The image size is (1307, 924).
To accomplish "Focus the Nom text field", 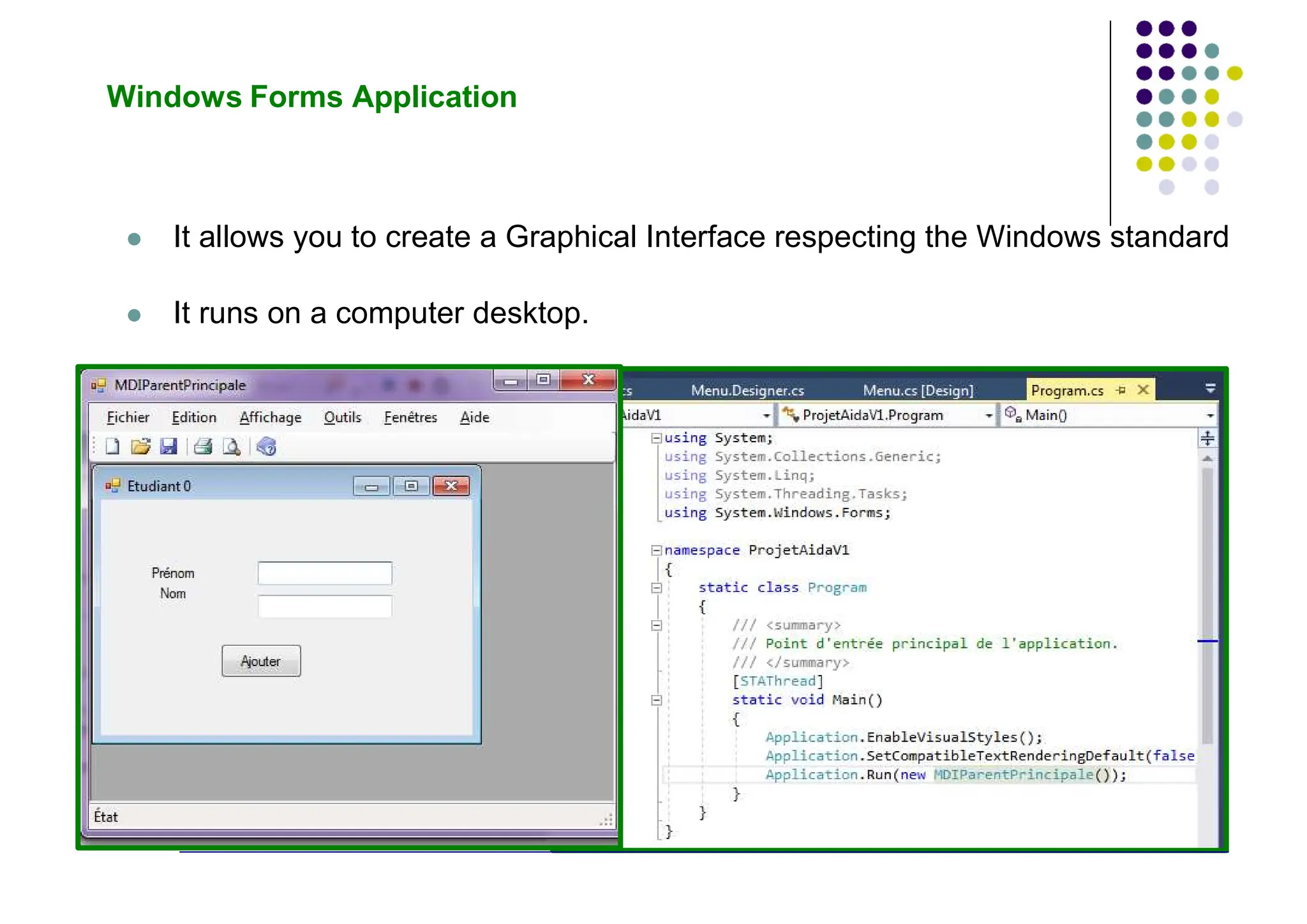I will pyautogui.click(x=325, y=606).
